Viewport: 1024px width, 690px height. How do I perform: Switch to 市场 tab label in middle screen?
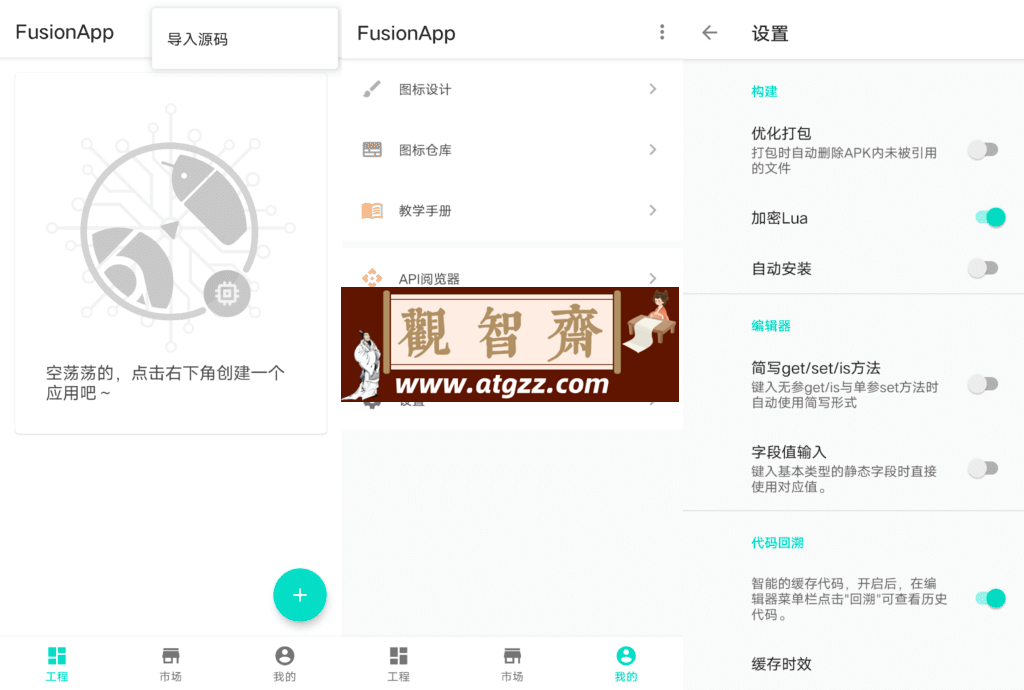(x=512, y=676)
